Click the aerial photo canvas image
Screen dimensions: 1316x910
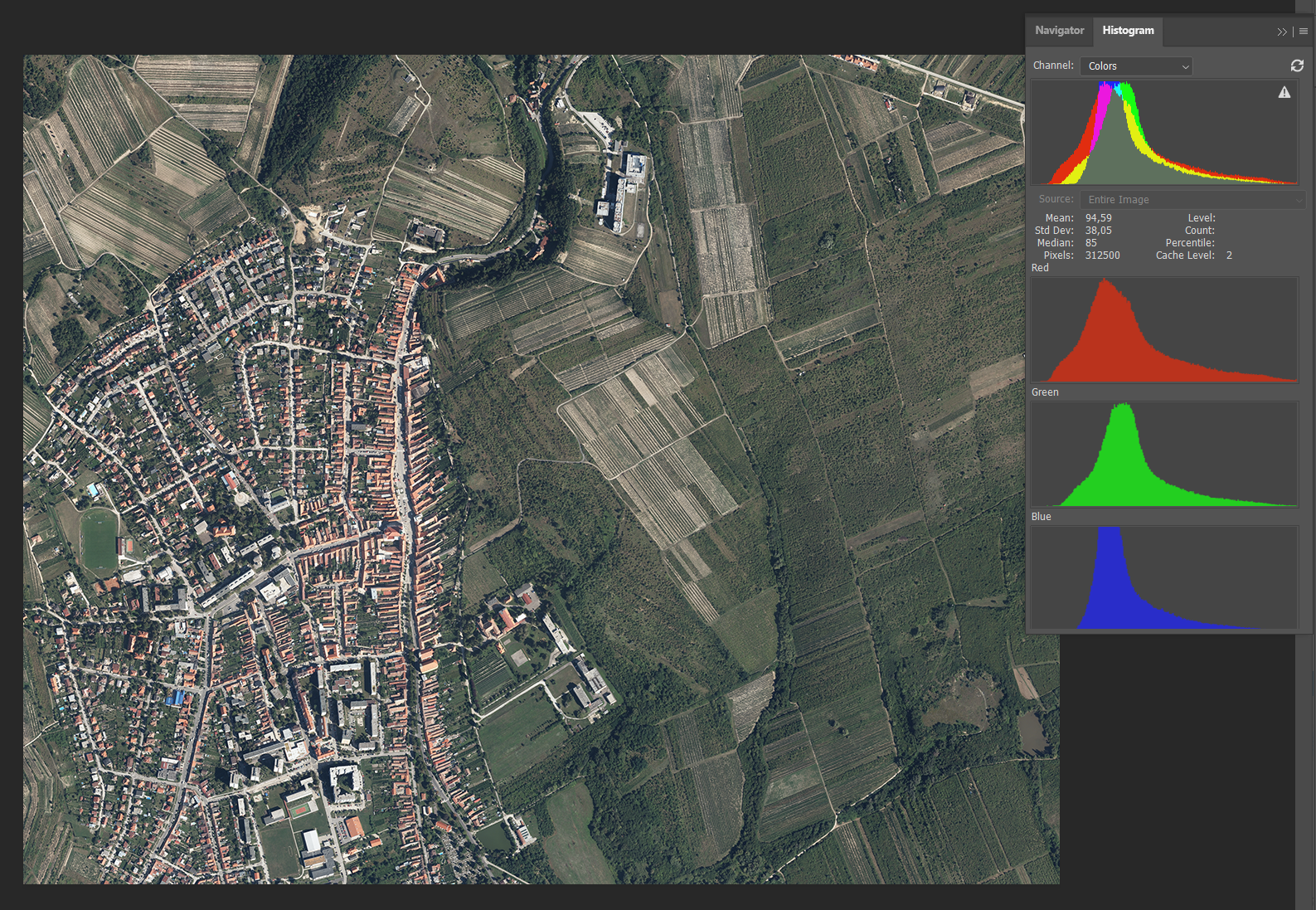541,470
